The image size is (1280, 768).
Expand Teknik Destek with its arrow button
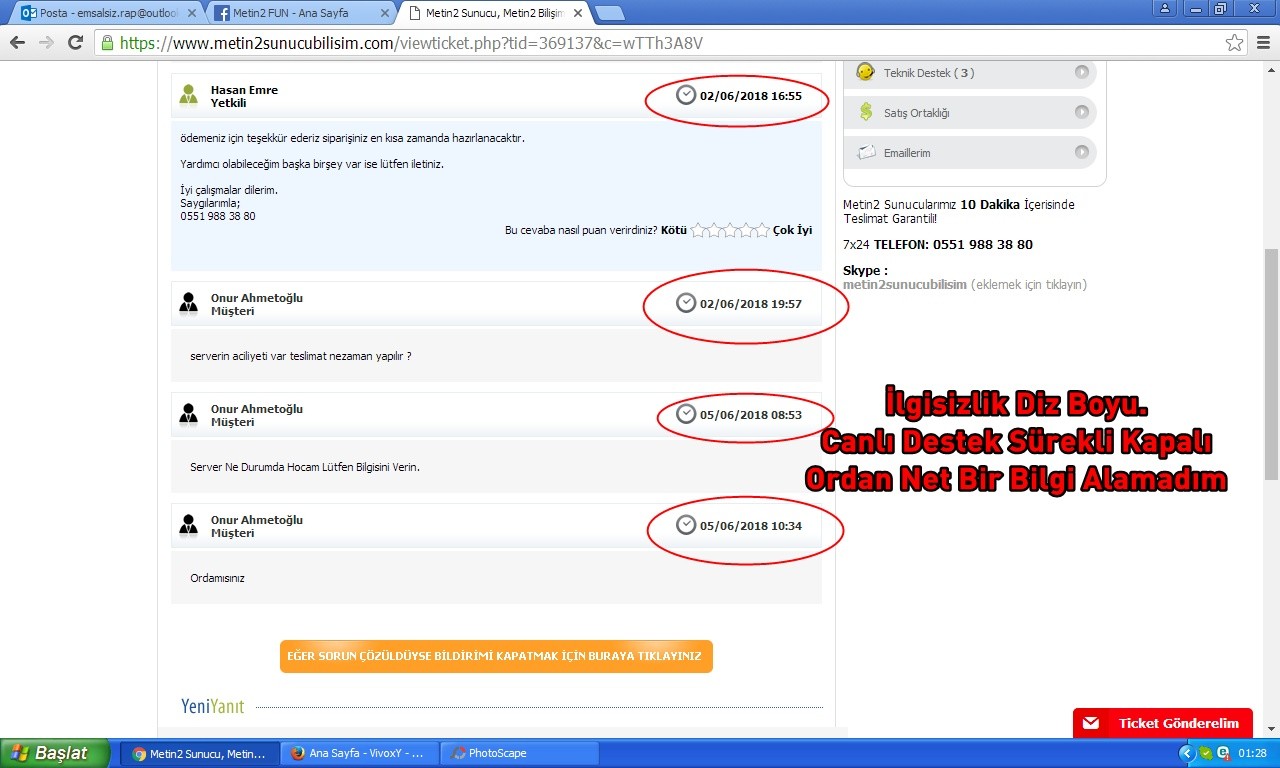pyautogui.click(x=1082, y=72)
